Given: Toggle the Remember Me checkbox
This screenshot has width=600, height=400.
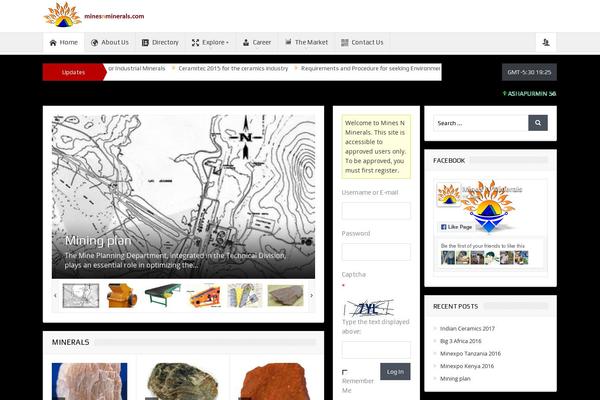Looking at the screenshot, I should coord(344,372).
